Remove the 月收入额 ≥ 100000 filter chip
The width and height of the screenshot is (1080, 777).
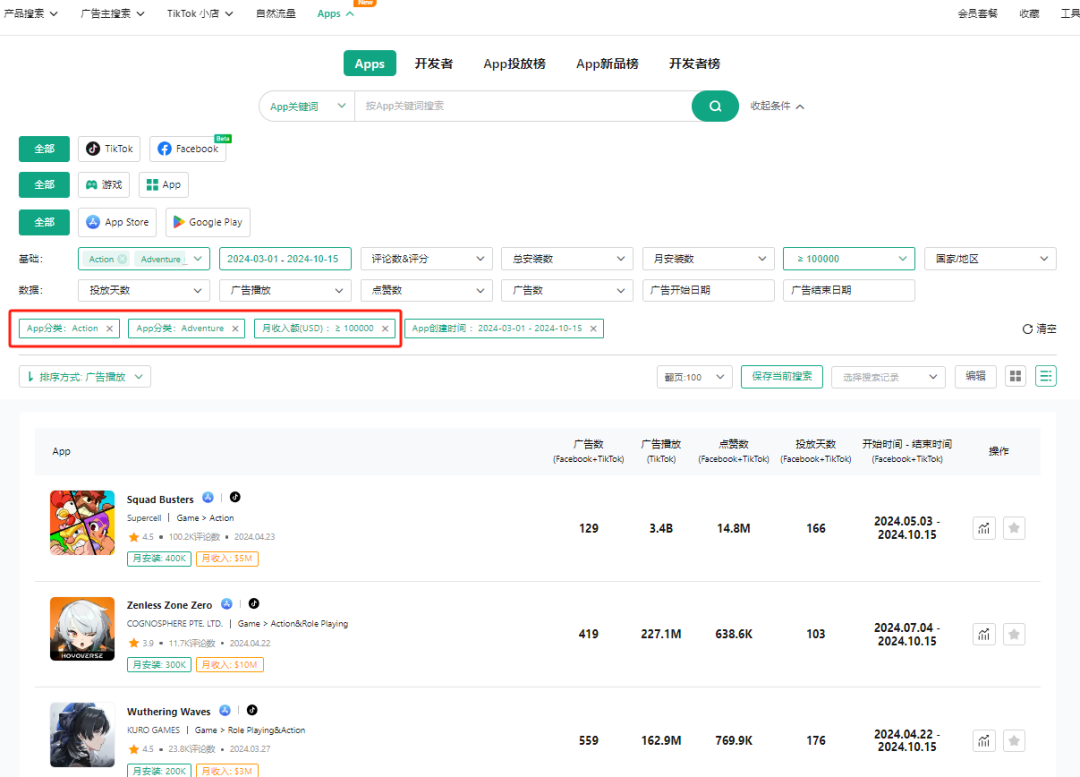pos(385,329)
